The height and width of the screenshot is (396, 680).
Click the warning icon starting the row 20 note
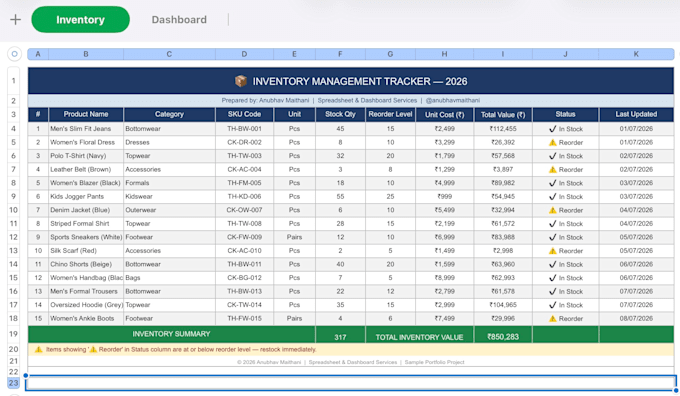click(38, 349)
